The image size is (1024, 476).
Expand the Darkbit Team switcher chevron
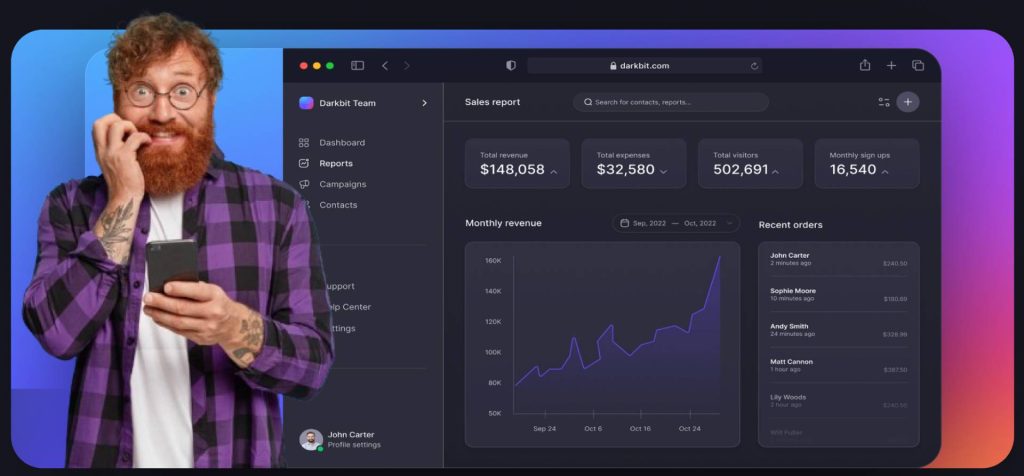click(x=424, y=103)
